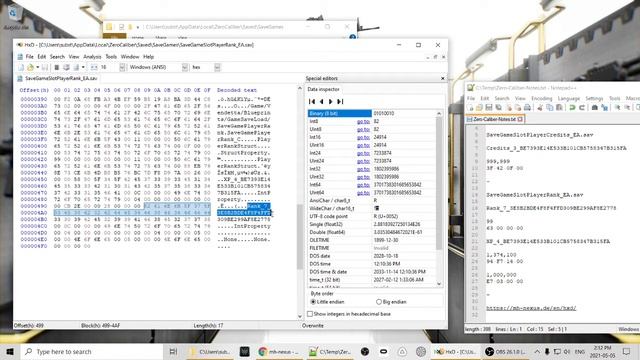Click Open file icon in HxD toolbar
The width and height of the screenshot is (640, 360).
pyautogui.click(x=30, y=67)
